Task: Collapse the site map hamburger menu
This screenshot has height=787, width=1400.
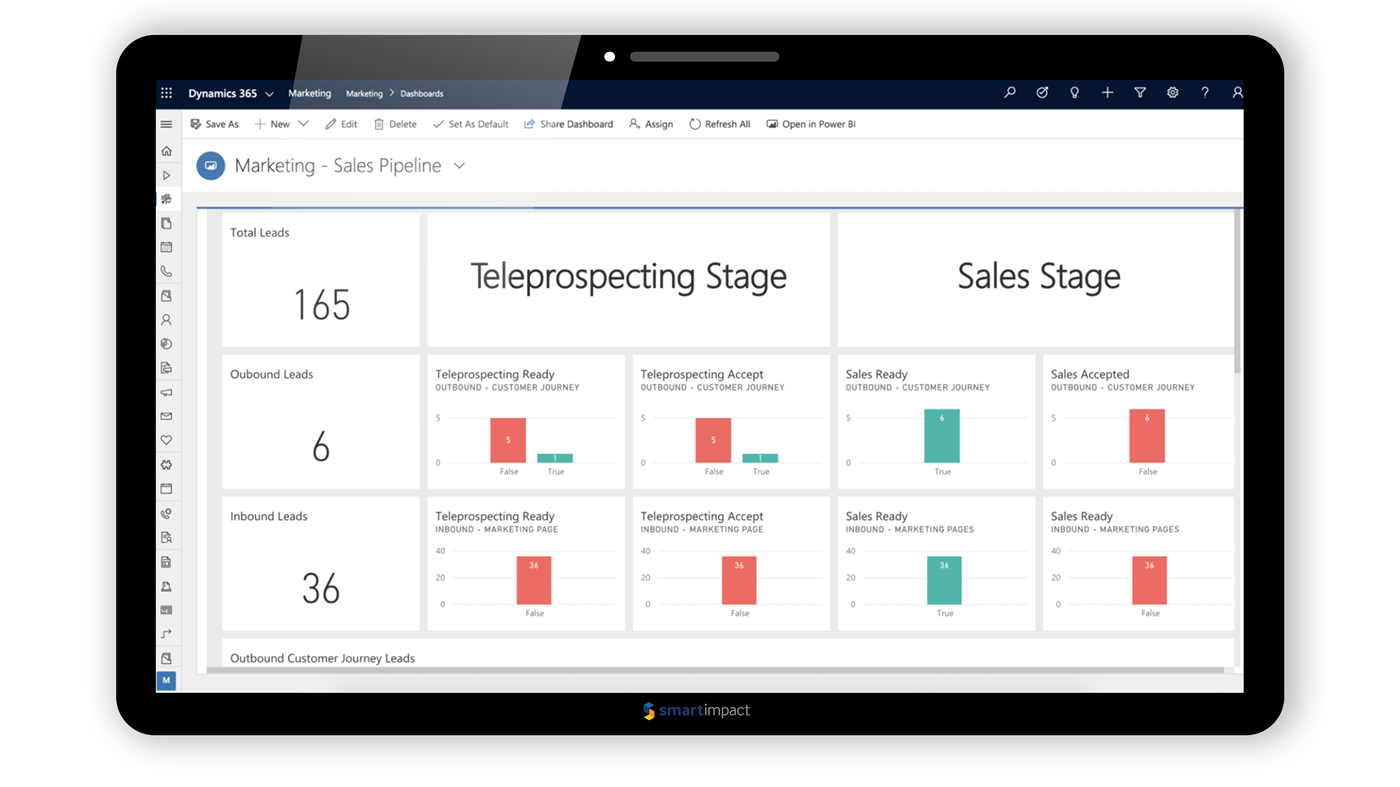Action: [x=166, y=124]
